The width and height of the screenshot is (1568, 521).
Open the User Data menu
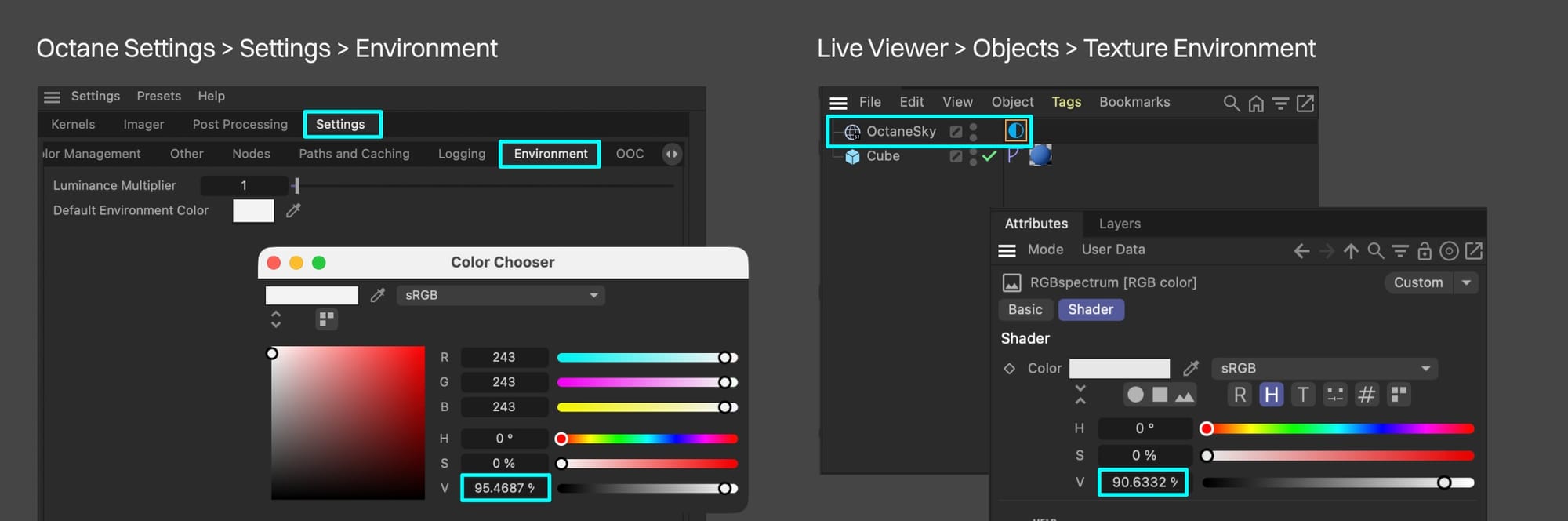pos(1113,250)
